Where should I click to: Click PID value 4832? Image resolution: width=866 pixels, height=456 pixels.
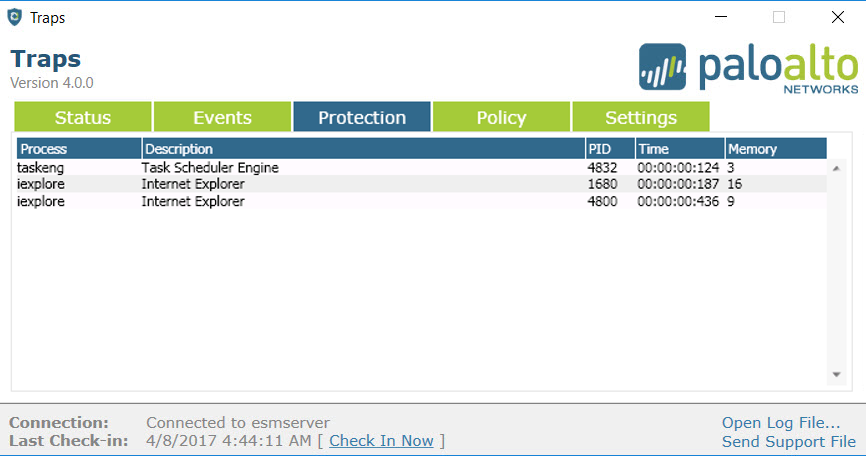tap(602, 167)
